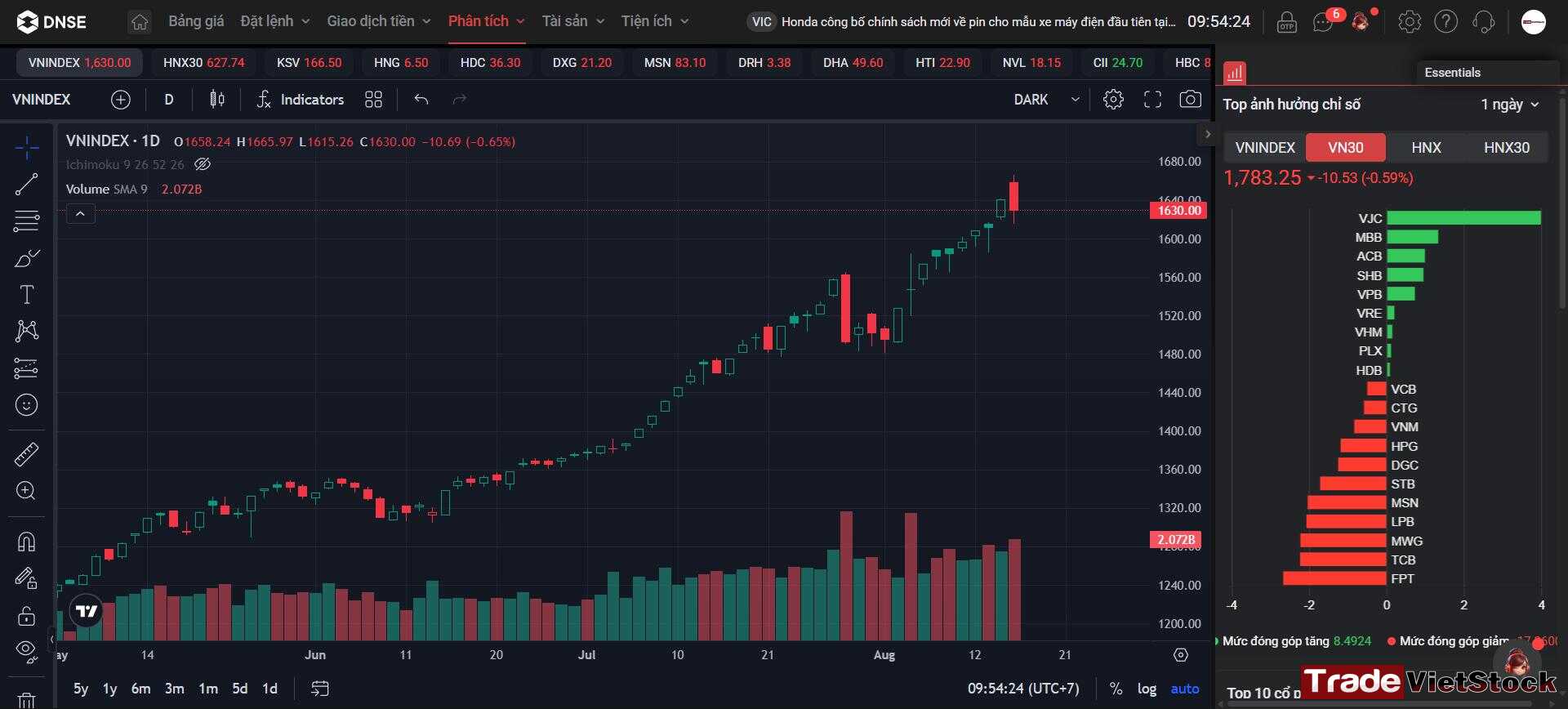Toggle lock all drawing tools
1568x709 pixels.
tap(27, 615)
